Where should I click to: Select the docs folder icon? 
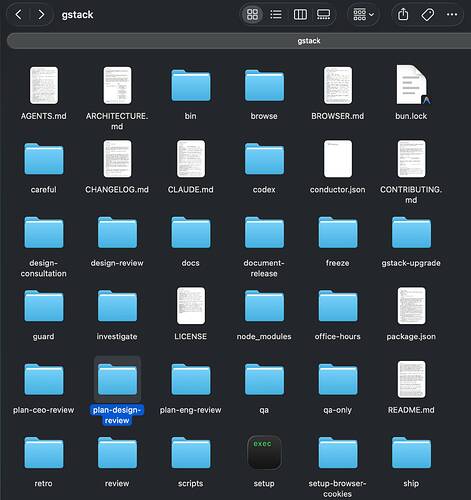click(191, 232)
